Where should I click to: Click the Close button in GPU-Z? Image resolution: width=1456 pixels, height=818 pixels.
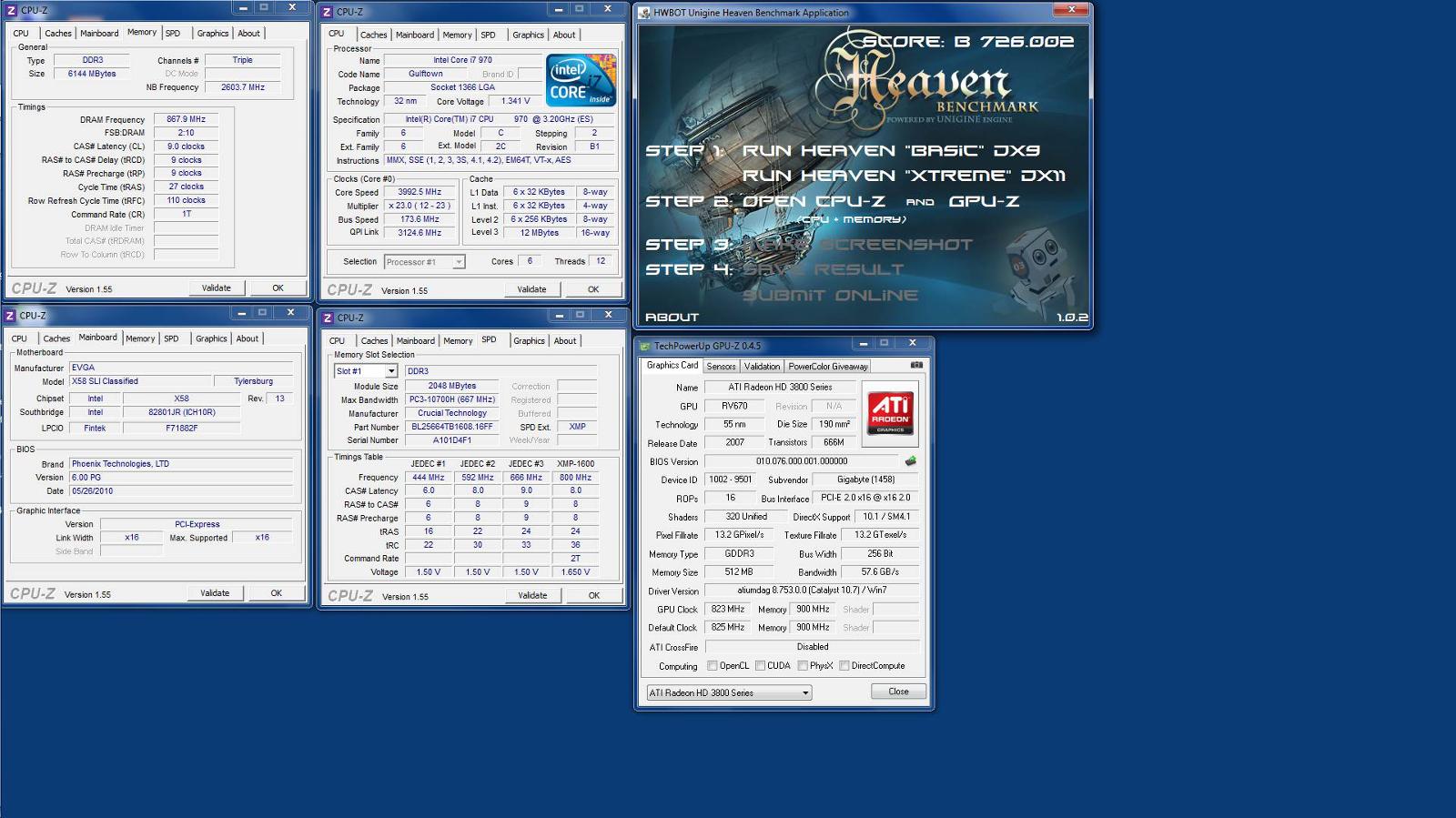point(898,692)
